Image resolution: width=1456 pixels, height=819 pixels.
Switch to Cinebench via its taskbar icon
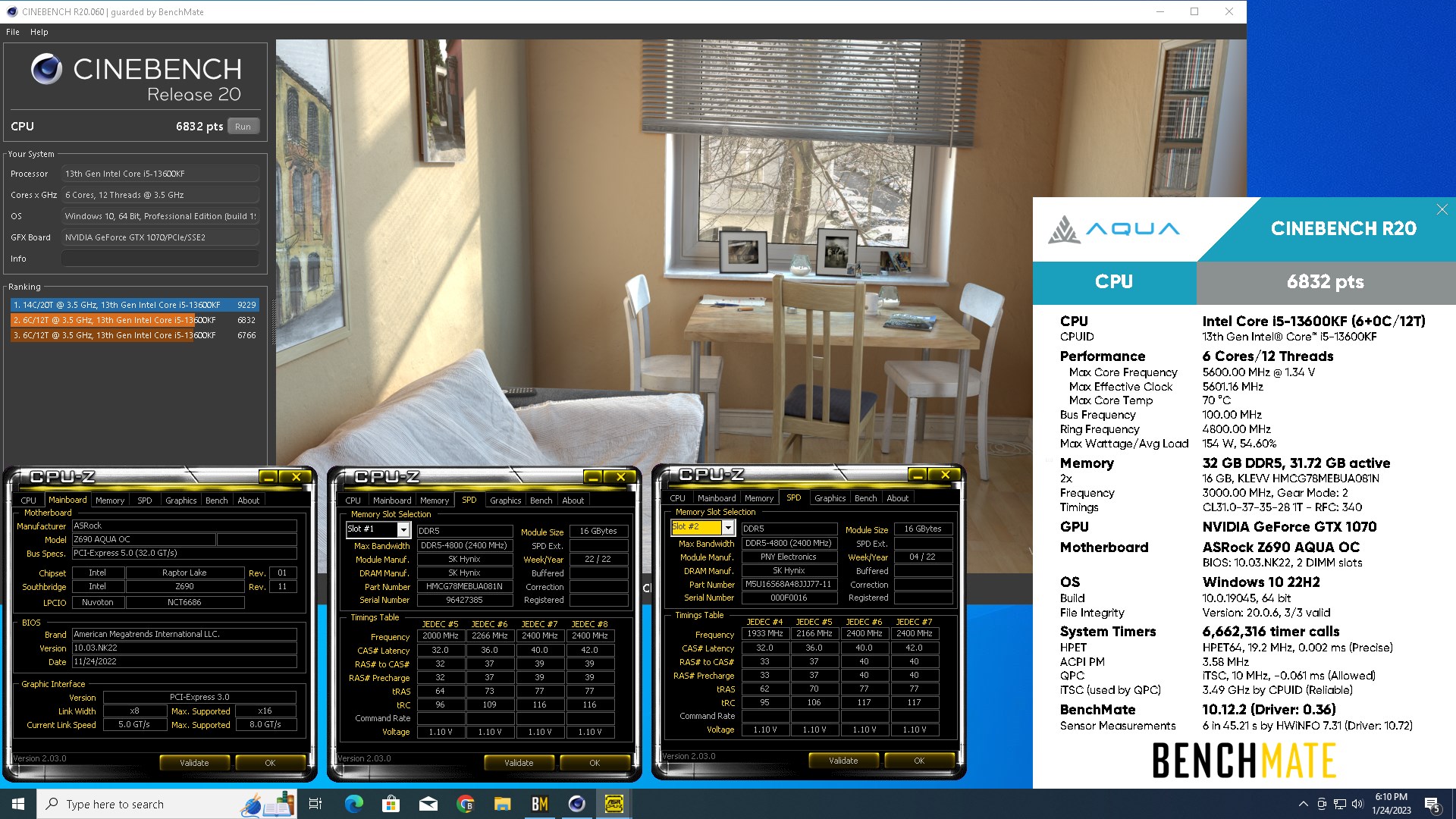(x=576, y=804)
